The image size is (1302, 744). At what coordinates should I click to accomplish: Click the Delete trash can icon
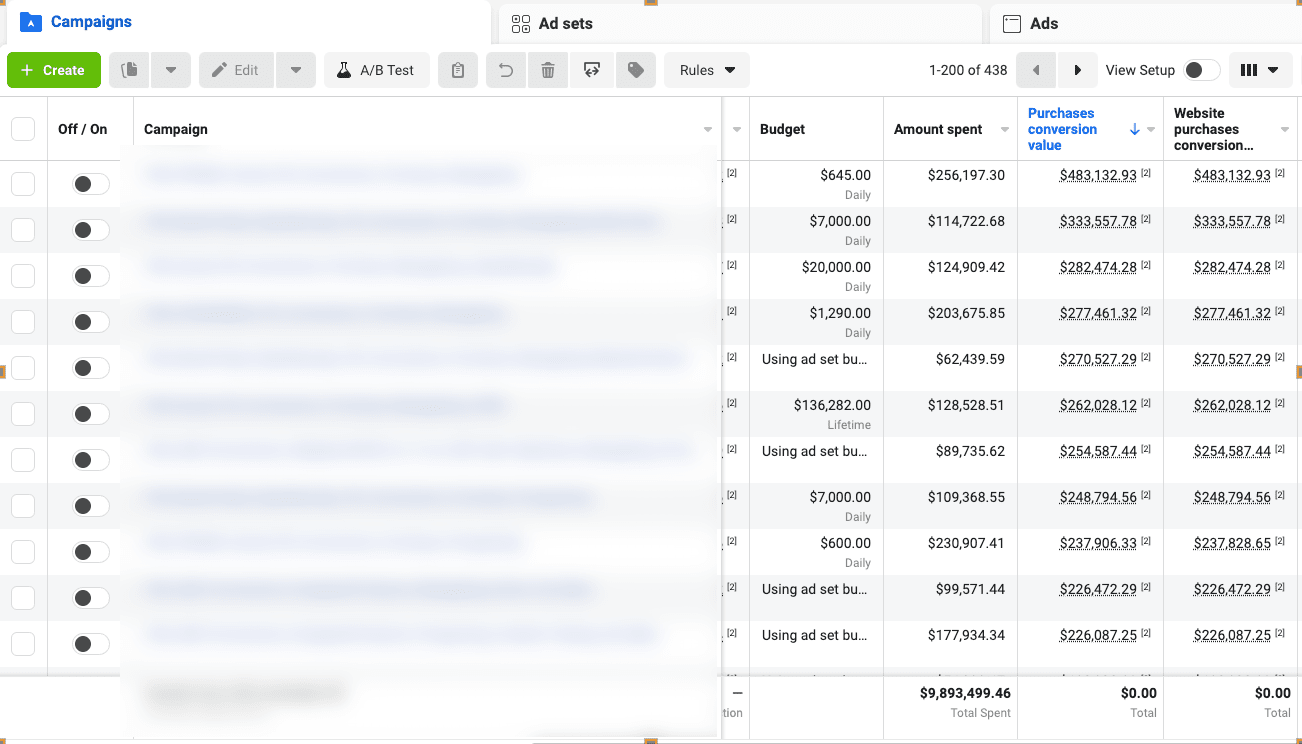pyautogui.click(x=548, y=70)
